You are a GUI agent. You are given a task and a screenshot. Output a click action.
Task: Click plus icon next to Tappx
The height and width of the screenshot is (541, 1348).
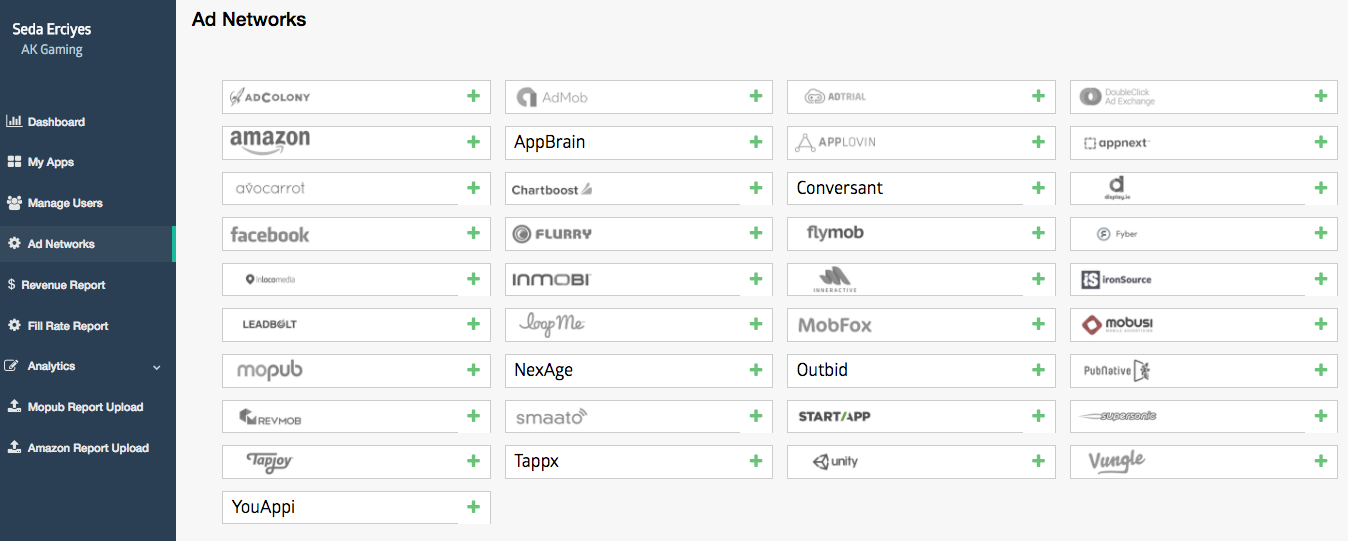[756, 461]
